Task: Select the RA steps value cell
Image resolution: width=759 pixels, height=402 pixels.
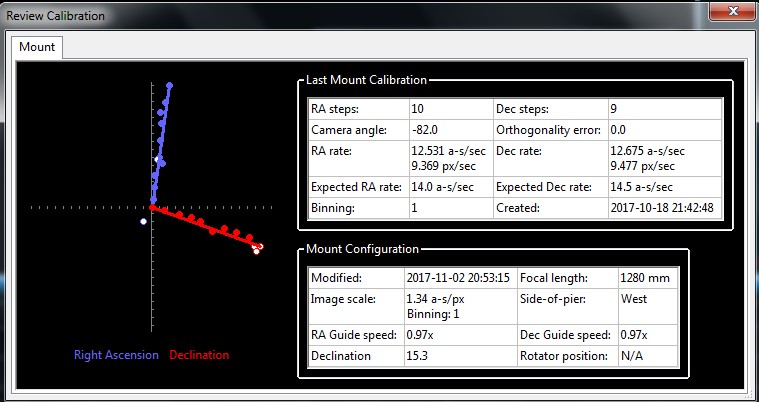Action: pos(450,109)
